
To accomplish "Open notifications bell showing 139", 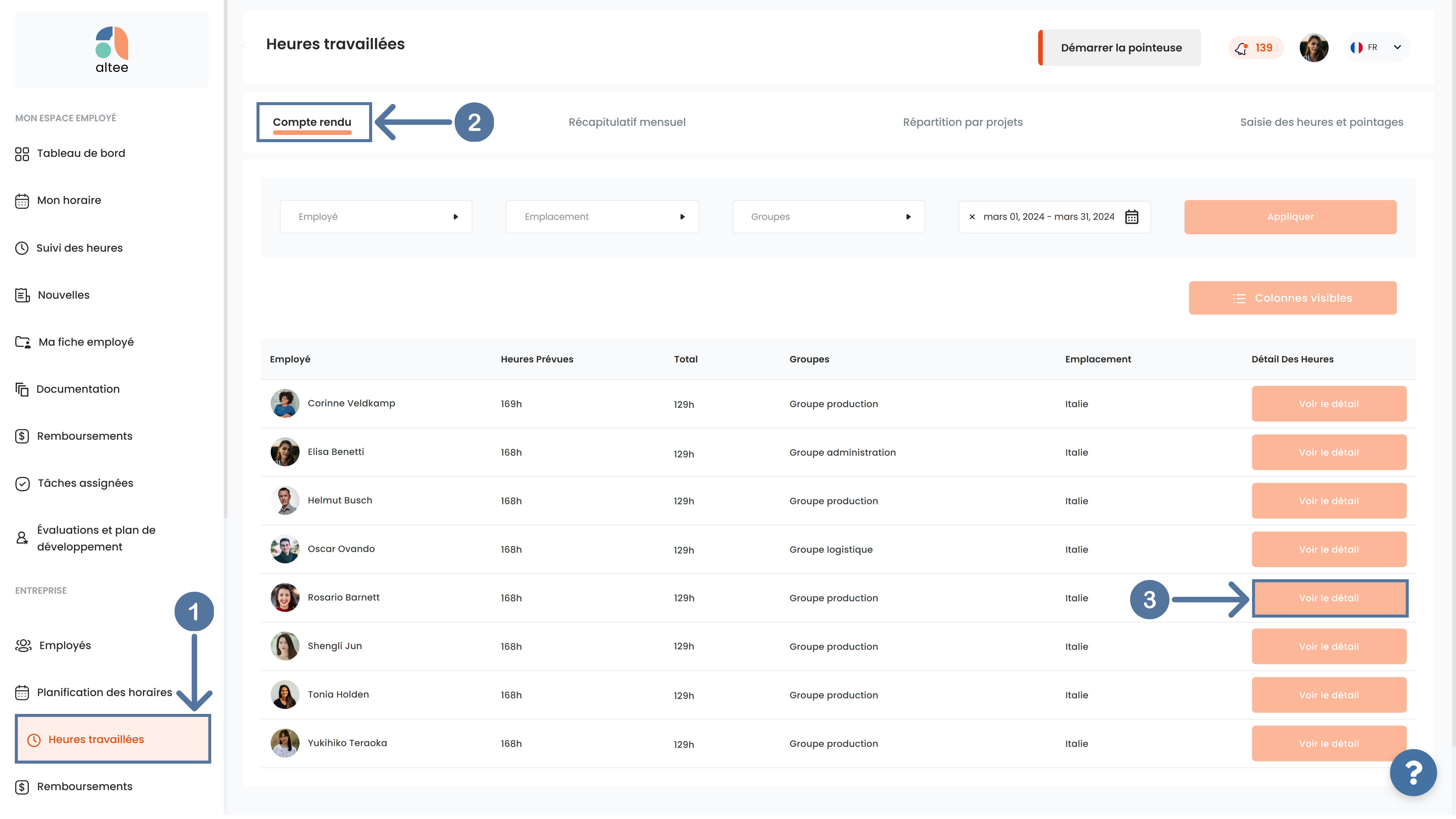I will click(x=1255, y=48).
